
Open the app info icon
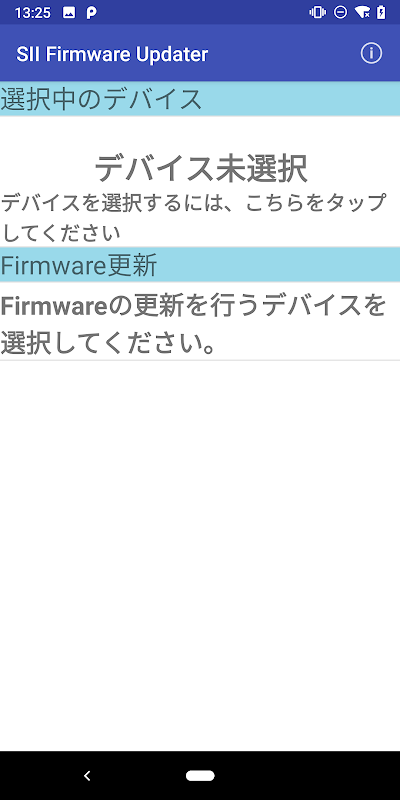tap(371, 54)
